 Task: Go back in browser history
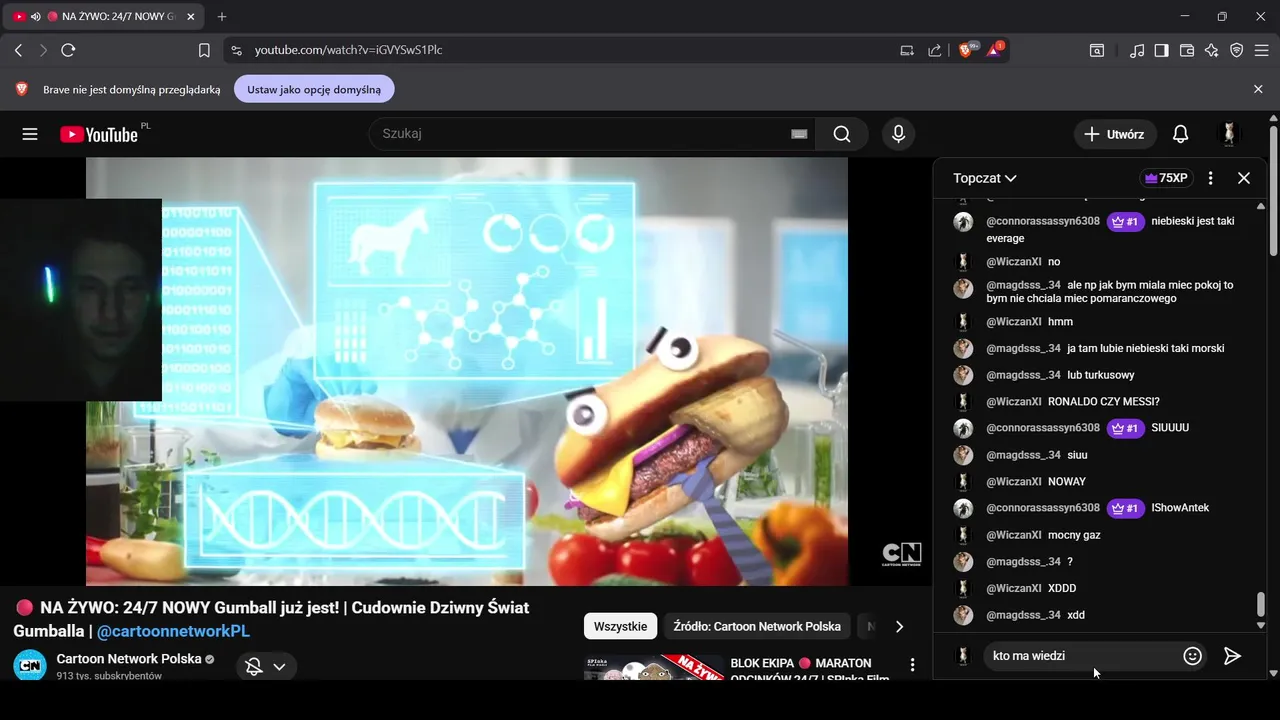18,50
